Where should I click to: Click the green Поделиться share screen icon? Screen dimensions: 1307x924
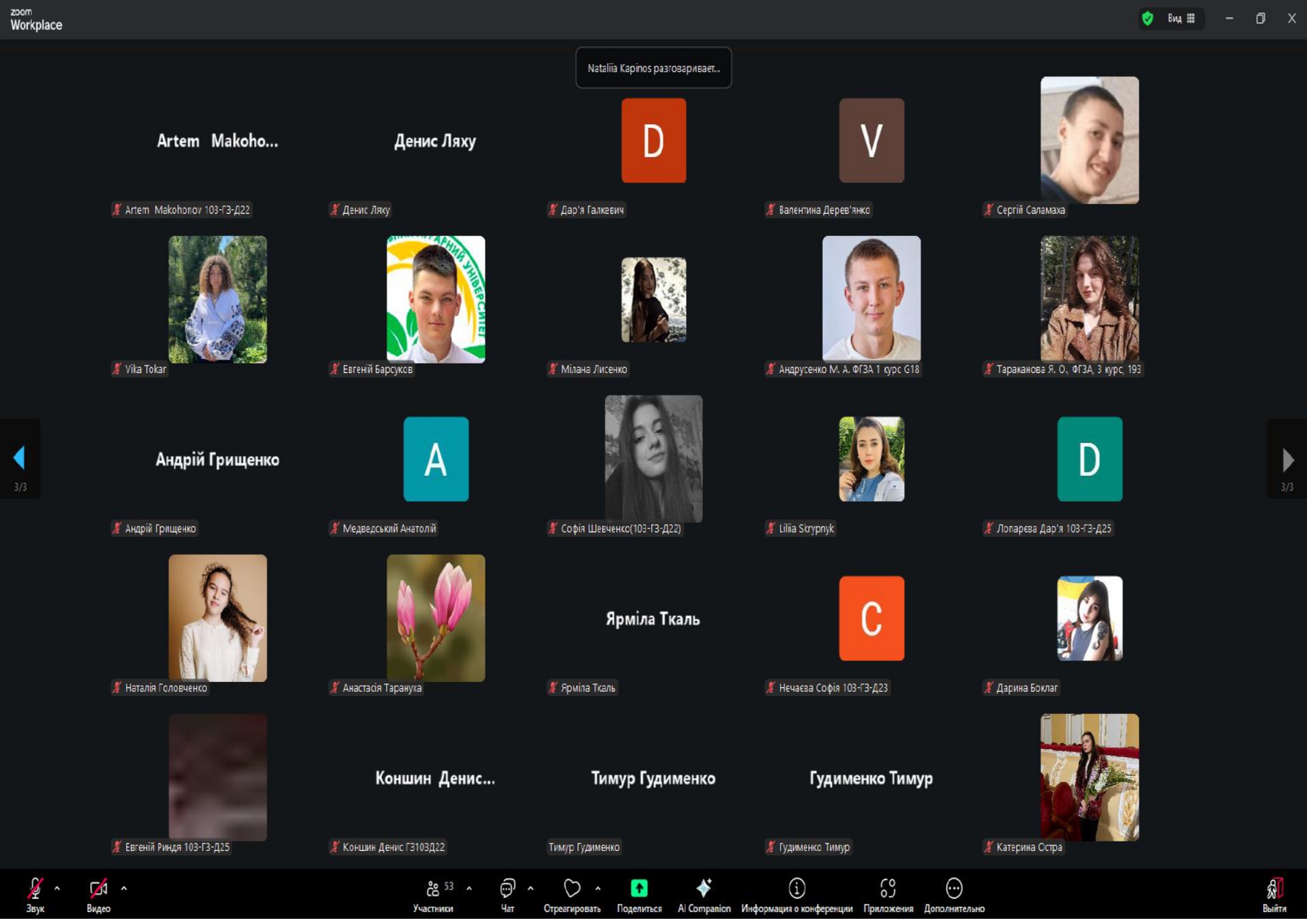(639, 888)
